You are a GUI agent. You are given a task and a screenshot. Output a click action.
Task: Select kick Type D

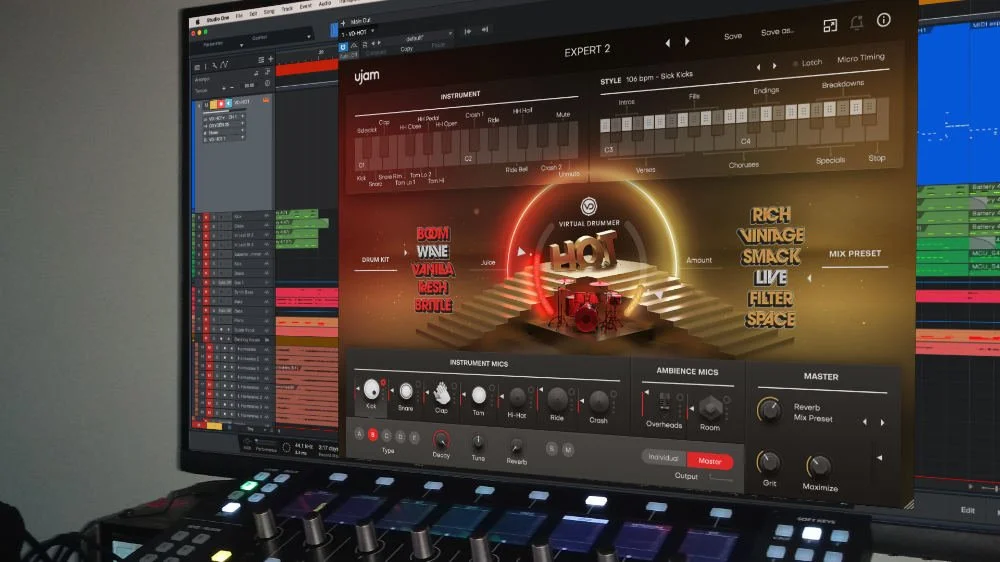(x=401, y=436)
